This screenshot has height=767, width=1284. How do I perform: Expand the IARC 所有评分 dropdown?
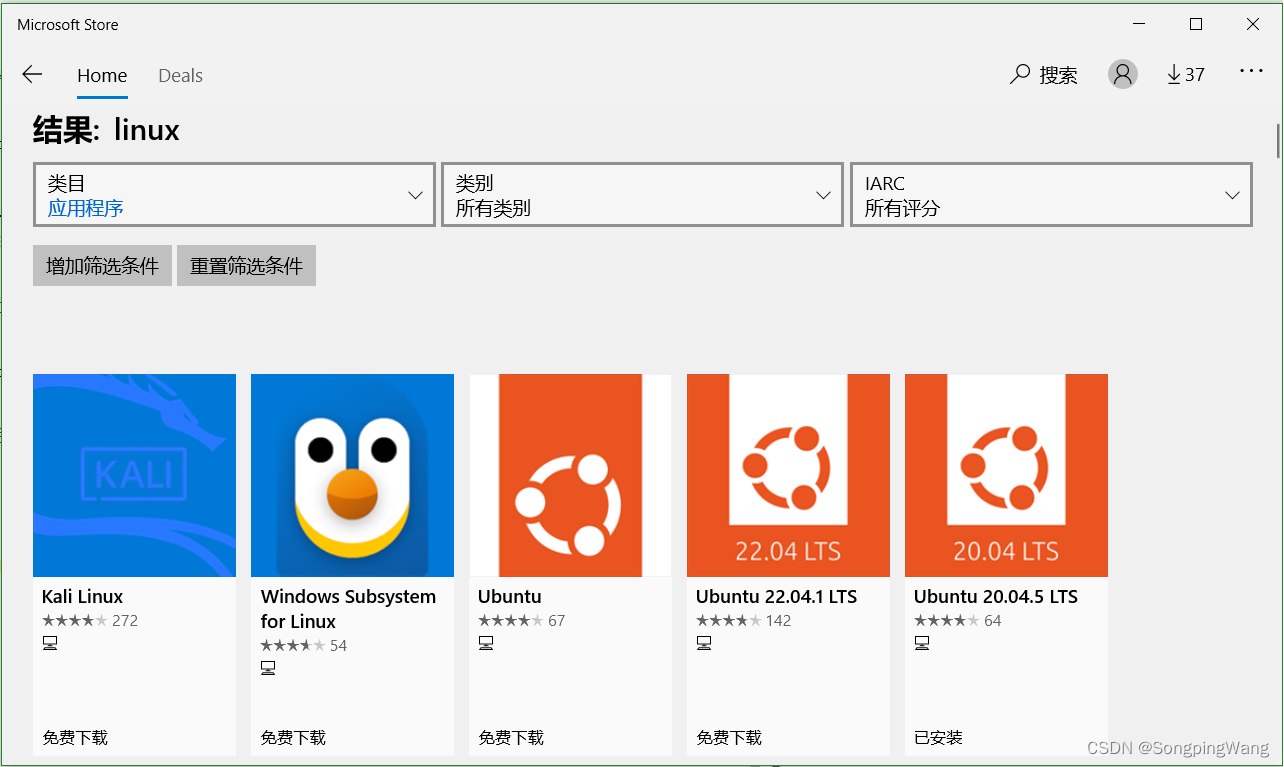pyautogui.click(x=1051, y=195)
